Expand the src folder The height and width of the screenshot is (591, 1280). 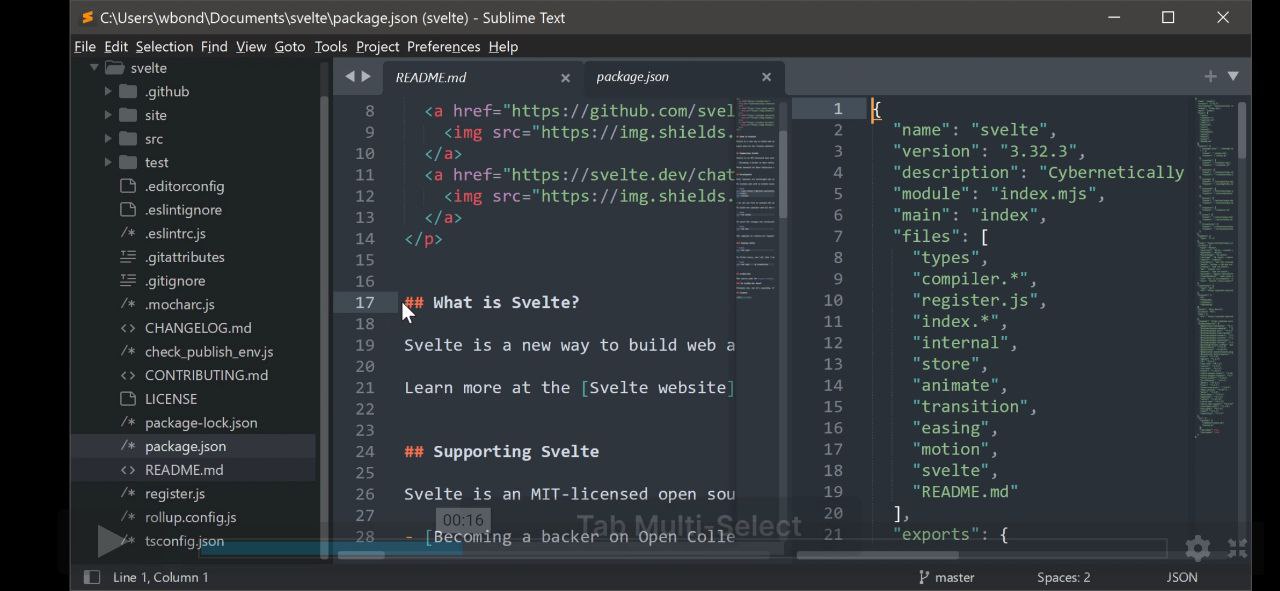[x=108, y=139]
